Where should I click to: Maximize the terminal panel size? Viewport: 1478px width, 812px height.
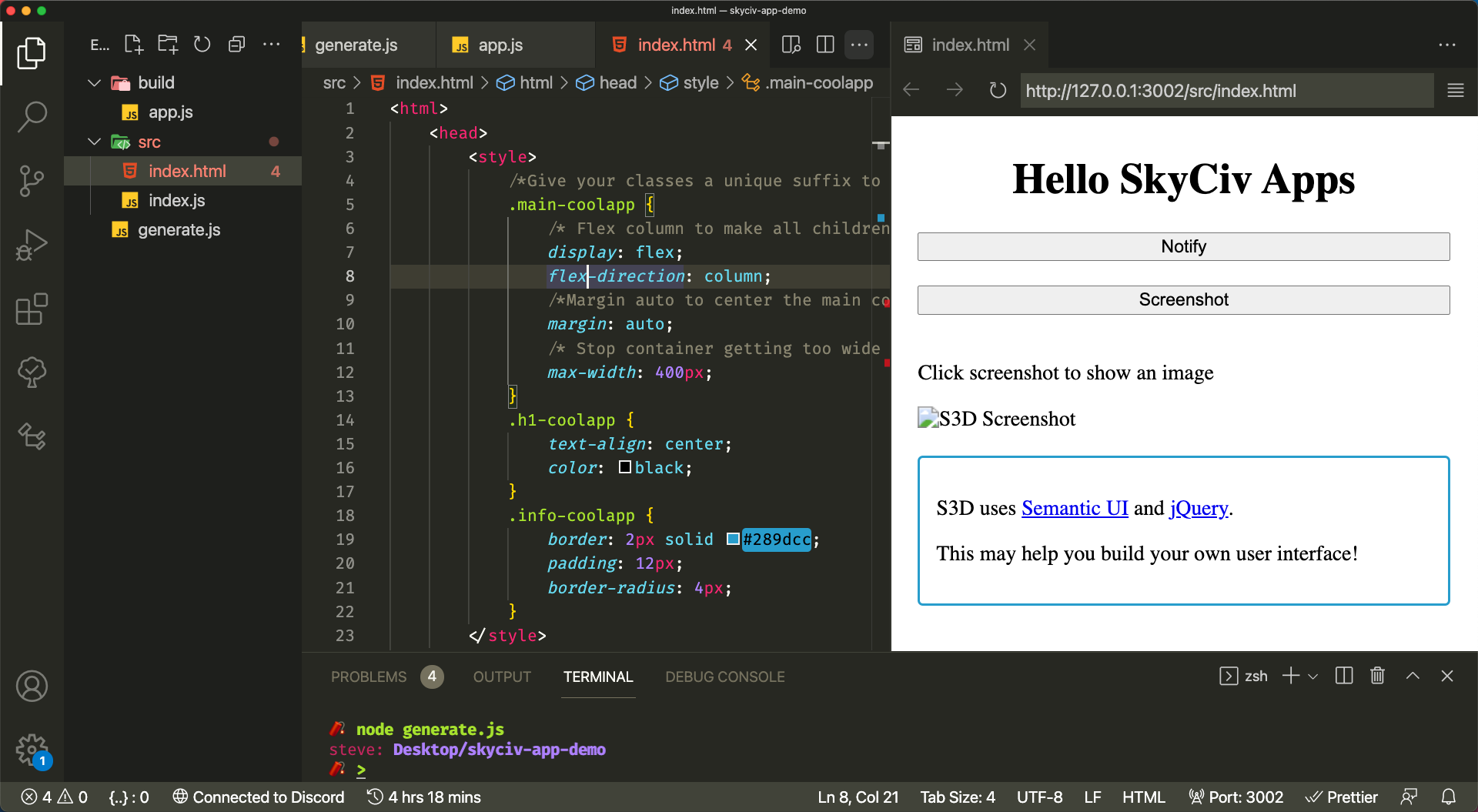(x=1413, y=676)
